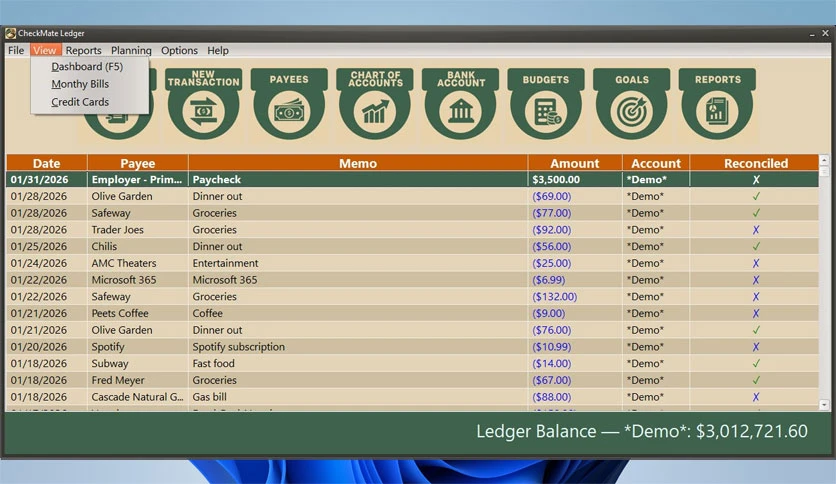Screen dimensions: 836x484
Task: Click the ledger scrollbar down arrow
Action: click(824, 405)
